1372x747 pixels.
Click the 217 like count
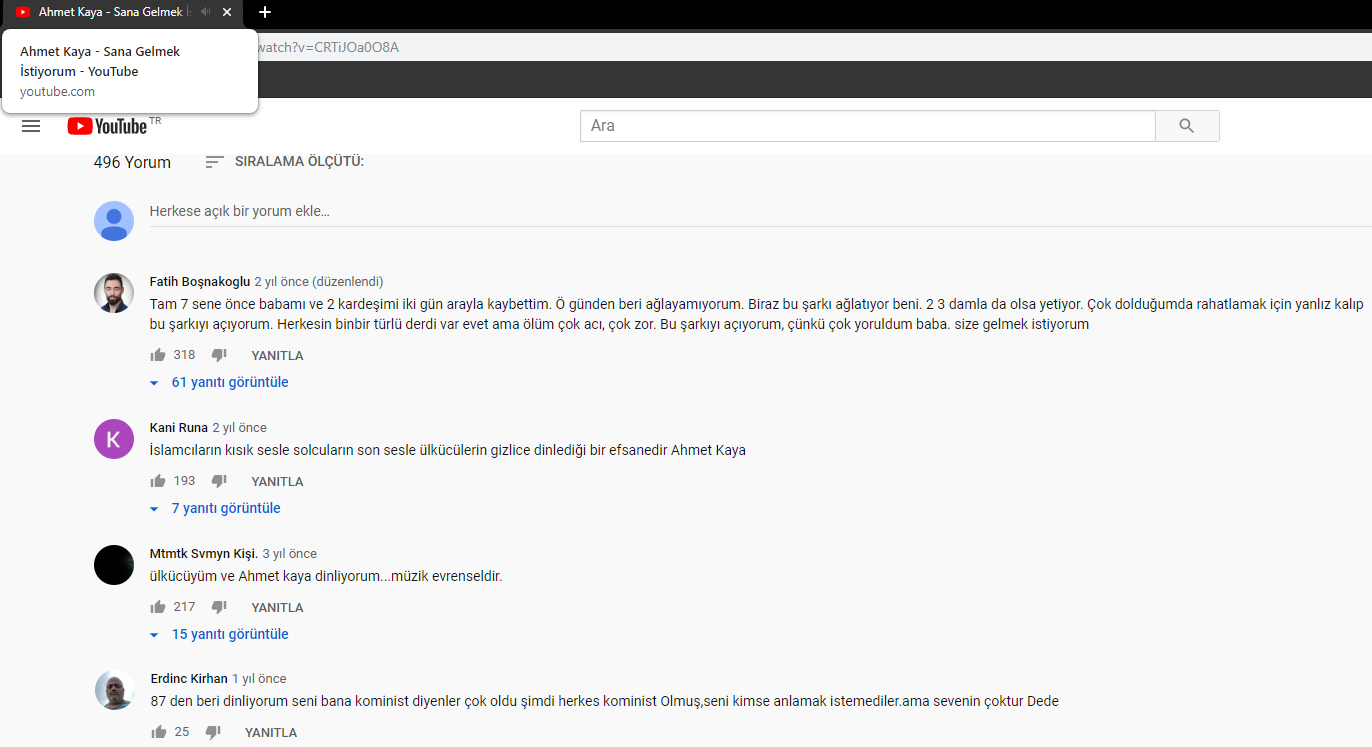184,607
